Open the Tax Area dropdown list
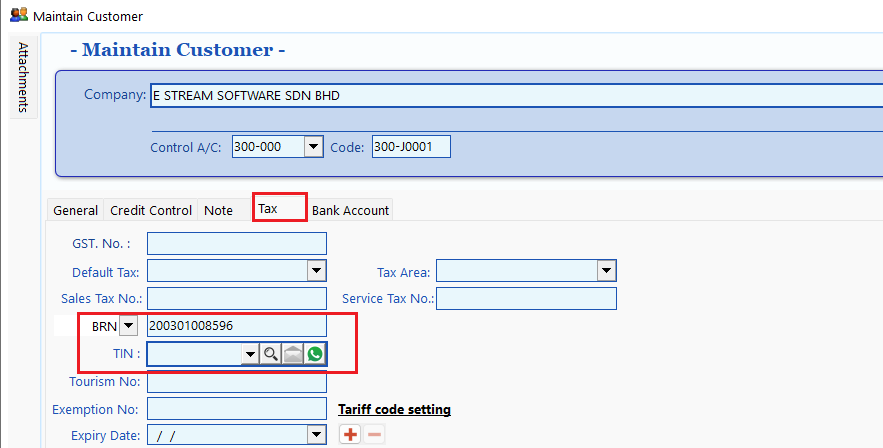The width and height of the screenshot is (883, 448). pyautogui.click(x=606, y=271)
